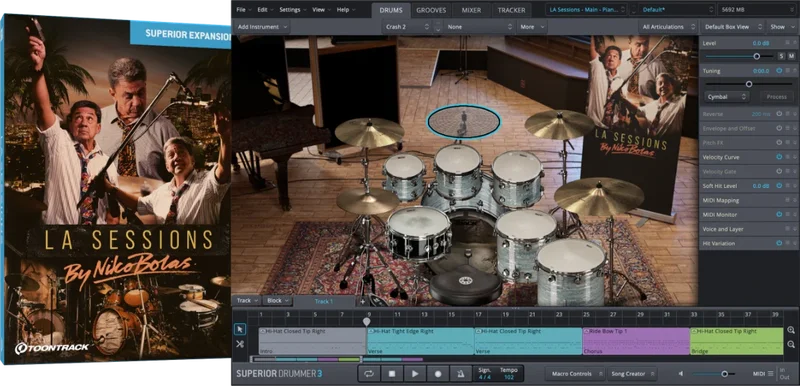Enable Envelope and Offset power button
This screenshot has width=800, height=386.
[779, 128]
